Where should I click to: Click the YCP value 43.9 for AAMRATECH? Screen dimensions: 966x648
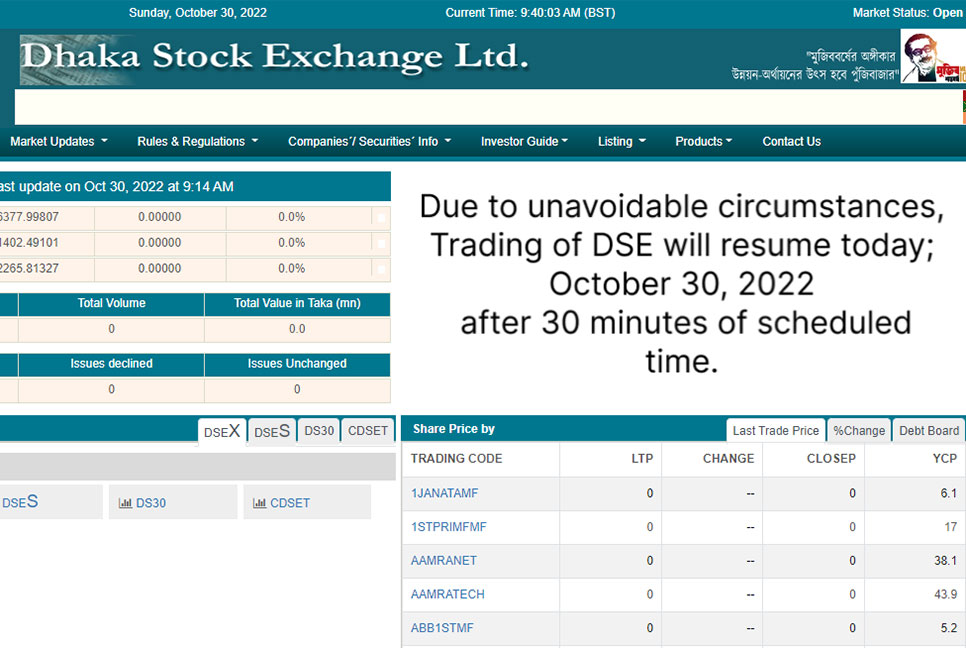[945, 594]
